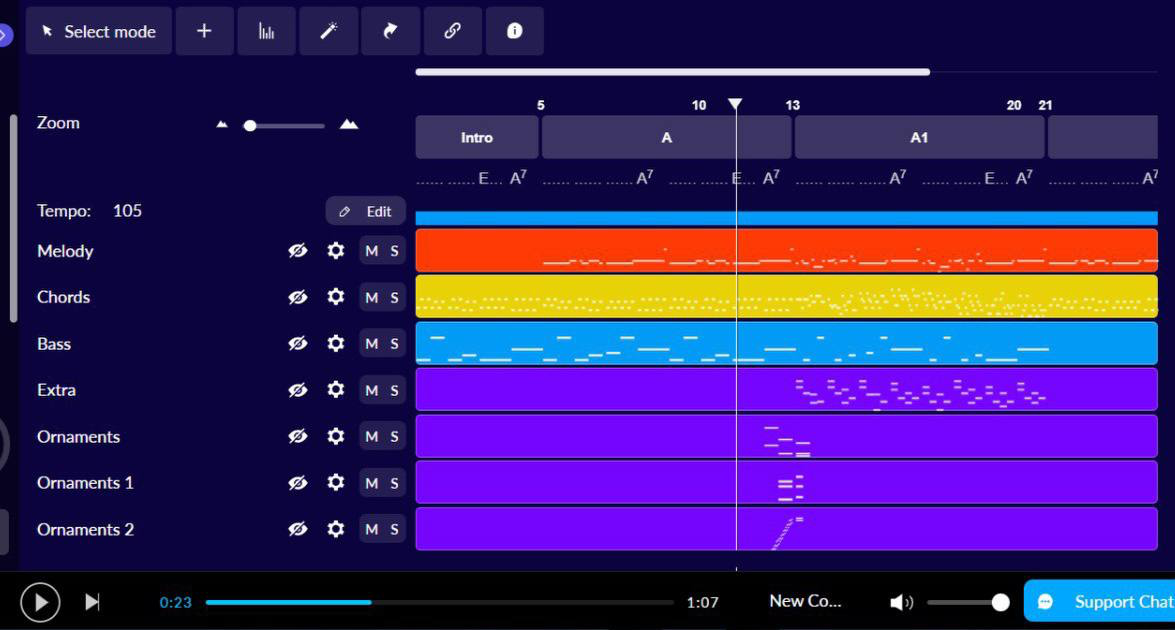Open the bar chart velocity tool
Image resolution: width=1175 pixels, height=630 pixels.
[x=266, y=31]
